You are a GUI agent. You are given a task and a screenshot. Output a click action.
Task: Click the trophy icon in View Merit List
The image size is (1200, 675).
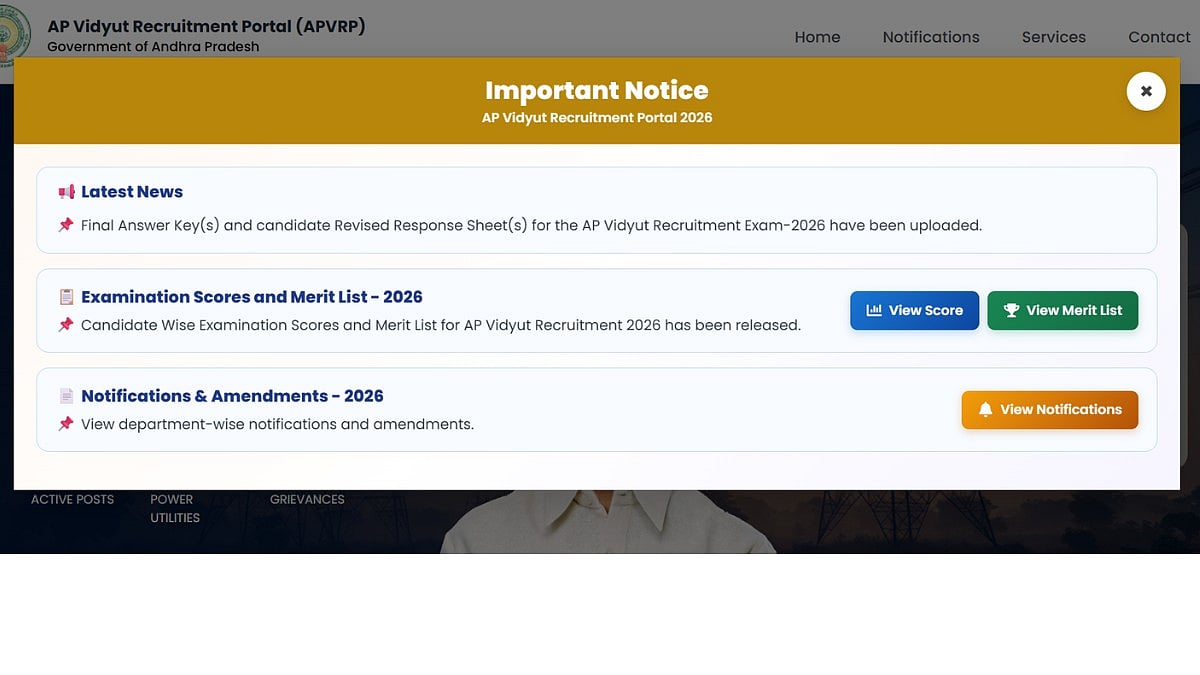1011,310
